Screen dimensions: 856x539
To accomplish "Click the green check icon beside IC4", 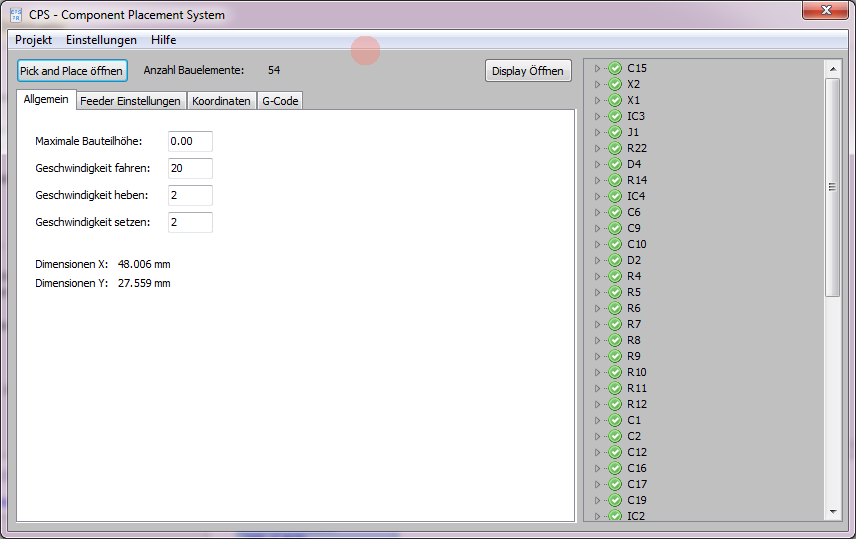I will pyautogui.click(x=615, y=196).
